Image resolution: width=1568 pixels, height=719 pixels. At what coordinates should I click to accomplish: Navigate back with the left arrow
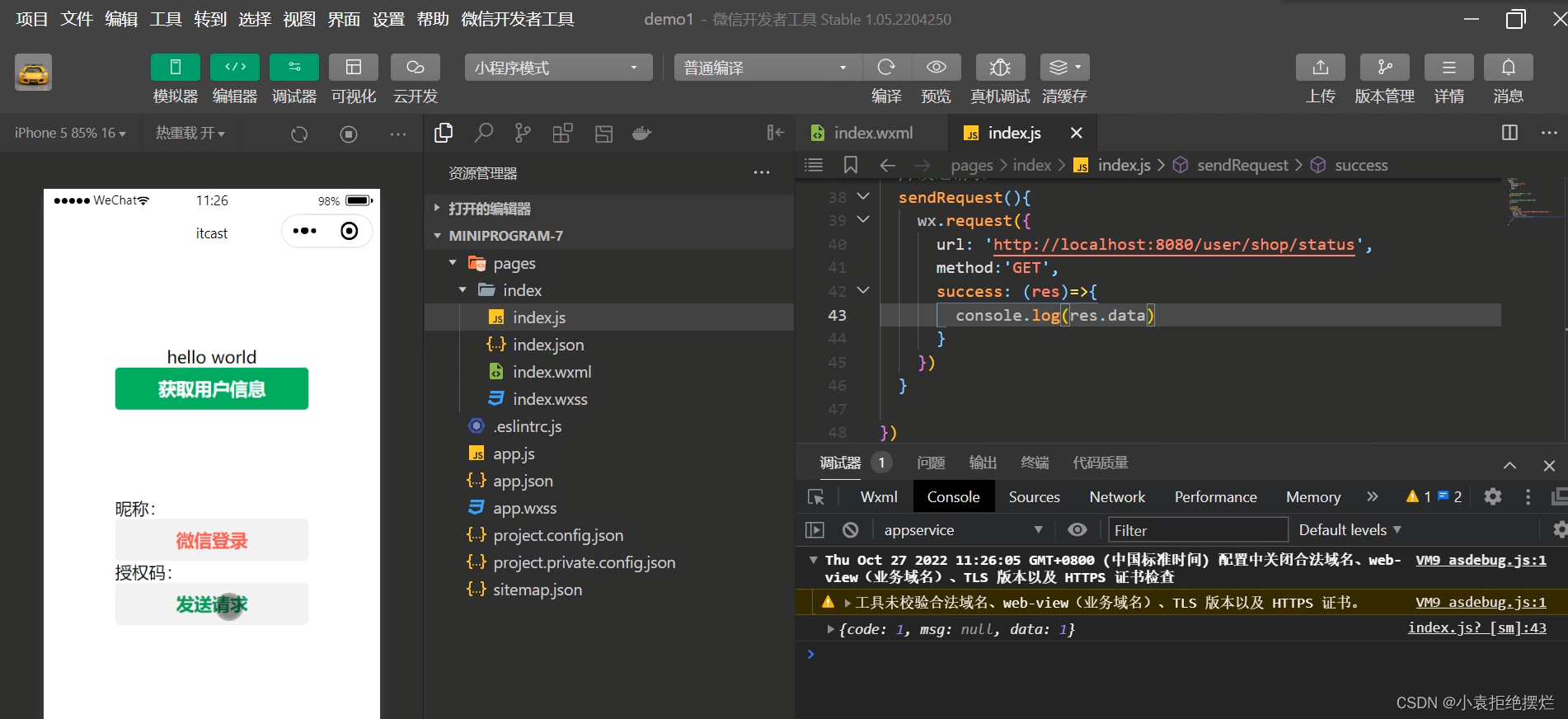887,165
